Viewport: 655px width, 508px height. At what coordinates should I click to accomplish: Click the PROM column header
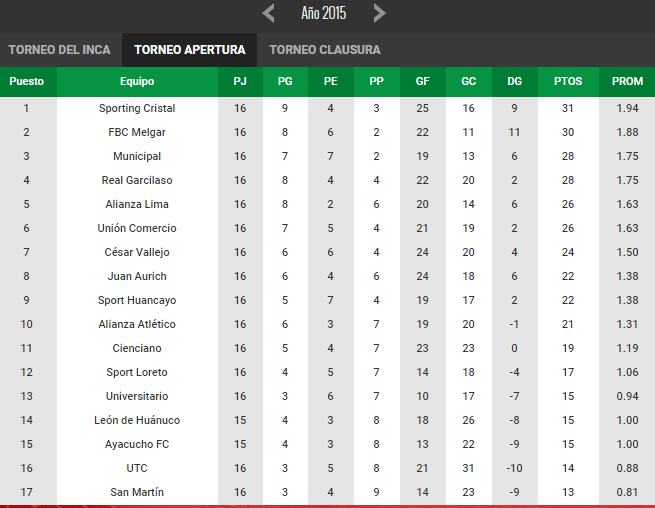coord(627,81)
